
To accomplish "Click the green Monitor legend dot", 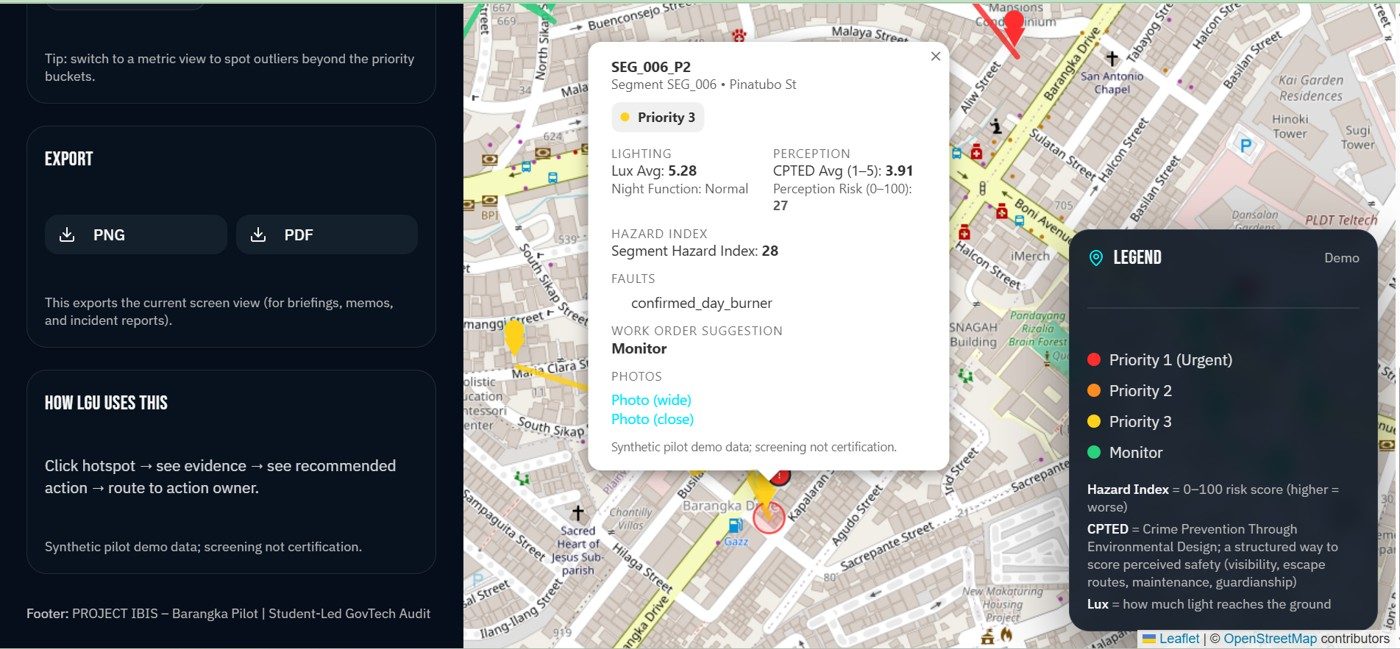I will pyautogui.click(x=1094, y=453).
